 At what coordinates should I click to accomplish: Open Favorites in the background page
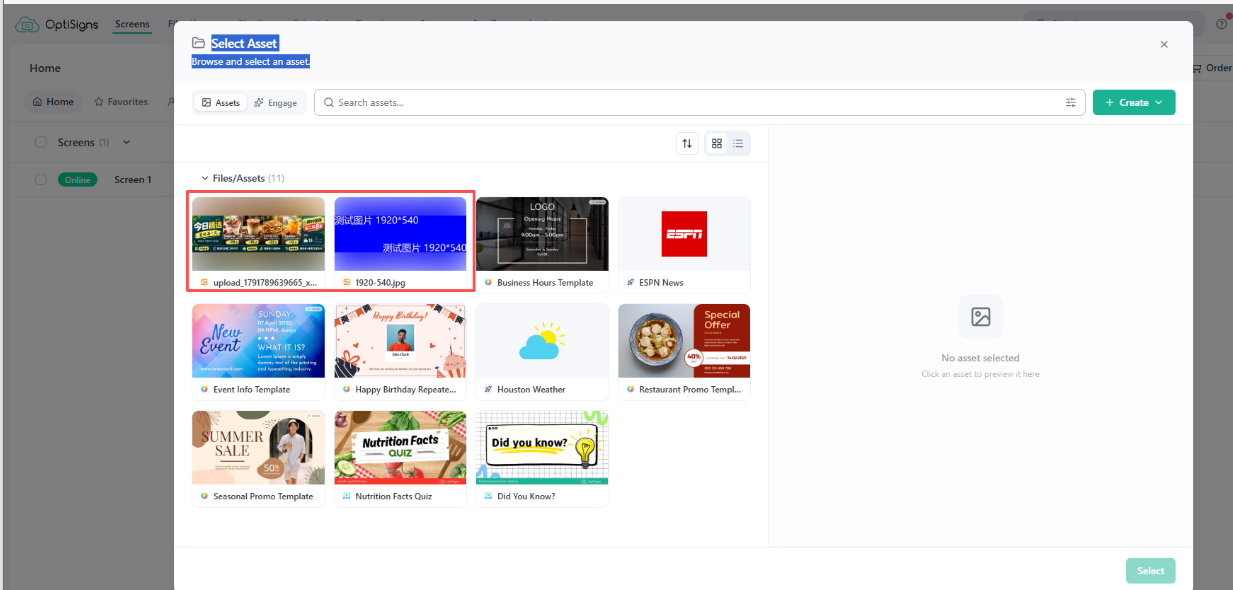120,102
